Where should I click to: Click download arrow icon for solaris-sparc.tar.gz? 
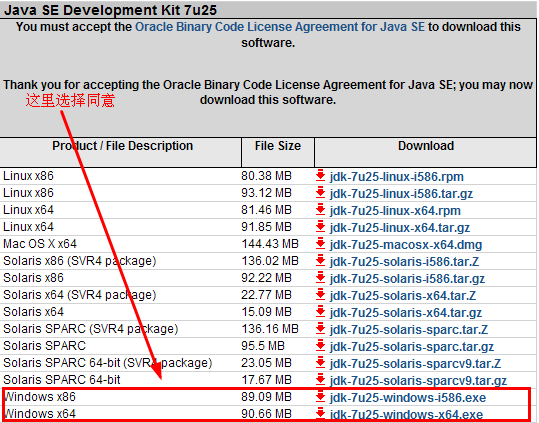tap(320, 345)
